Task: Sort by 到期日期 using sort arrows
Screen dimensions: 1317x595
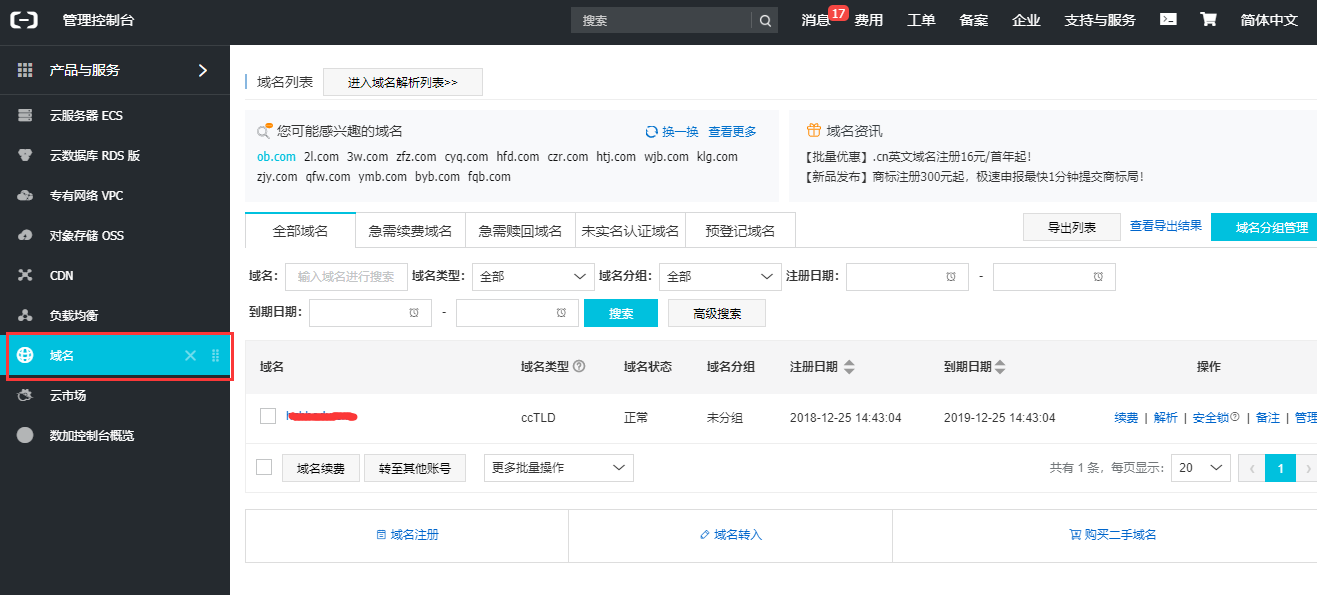Action: pyautogui.click(x=1000, y=367)
